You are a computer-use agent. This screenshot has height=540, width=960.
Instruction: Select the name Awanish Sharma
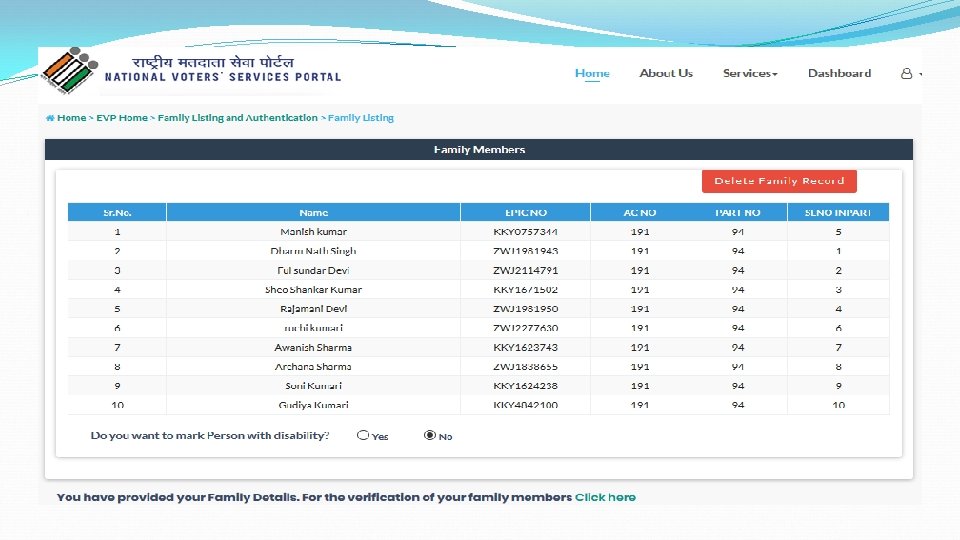click(x=313, y=347)
